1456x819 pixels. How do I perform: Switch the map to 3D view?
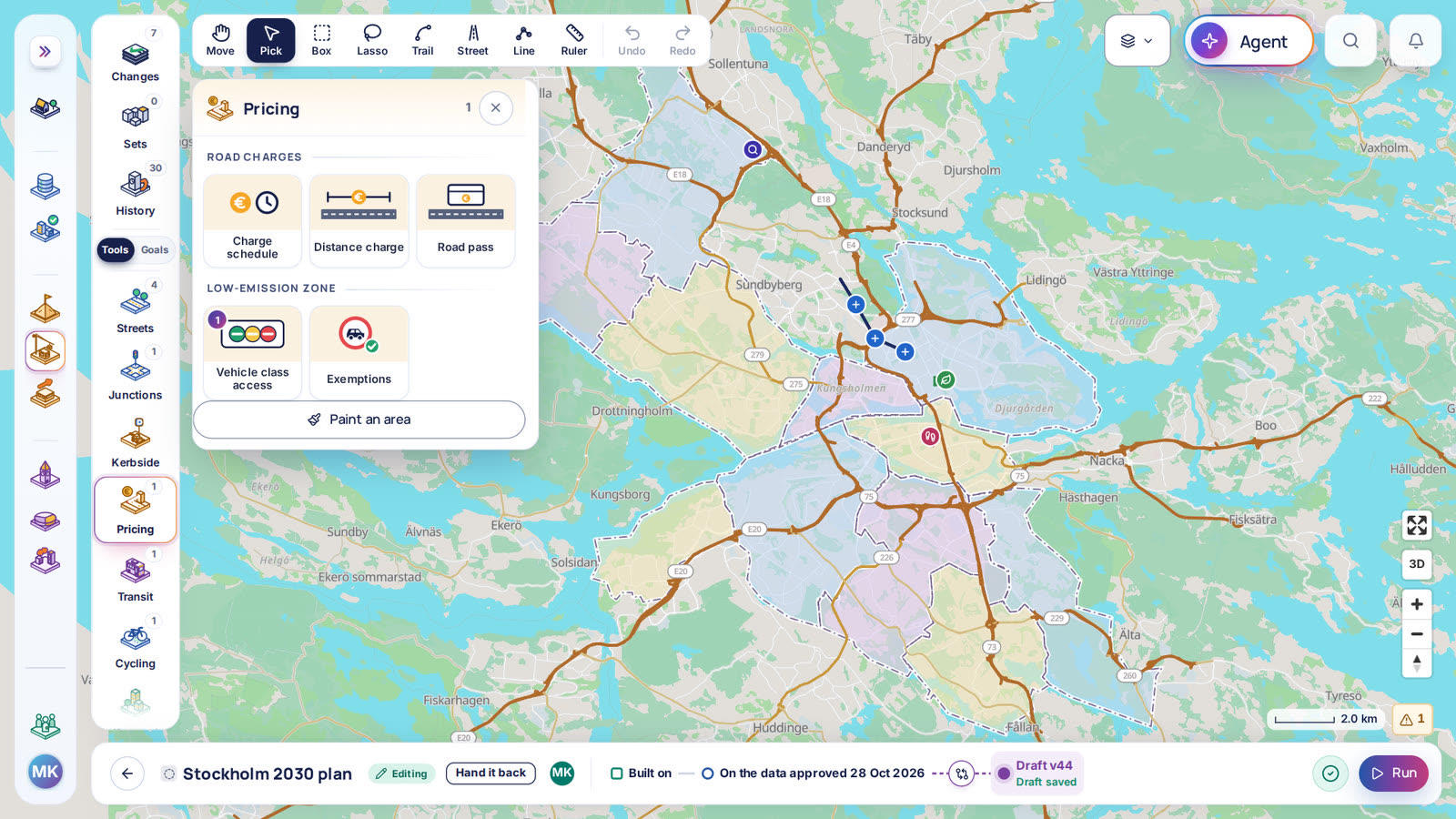click(x=1417, y=564)
